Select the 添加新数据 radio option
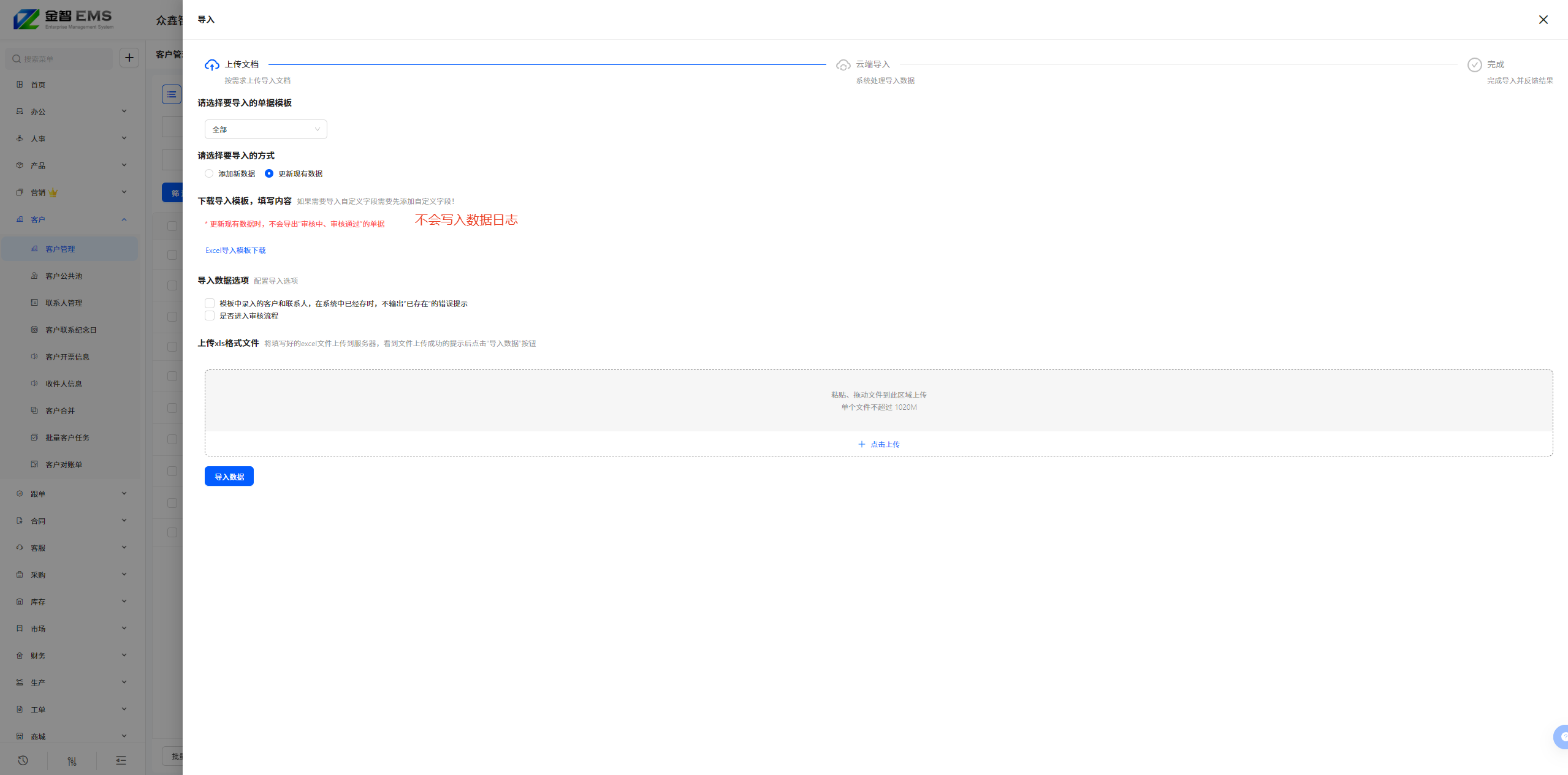The width and height of the screenshot is (1568, 775). point(209,174)
